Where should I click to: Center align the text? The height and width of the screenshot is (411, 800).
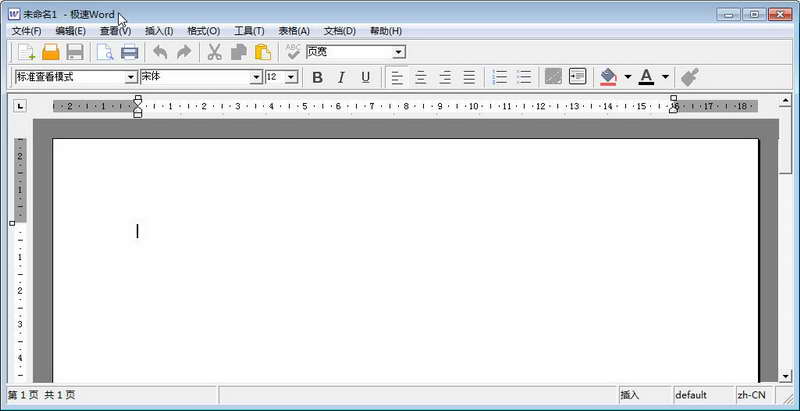tap(421, 78)
